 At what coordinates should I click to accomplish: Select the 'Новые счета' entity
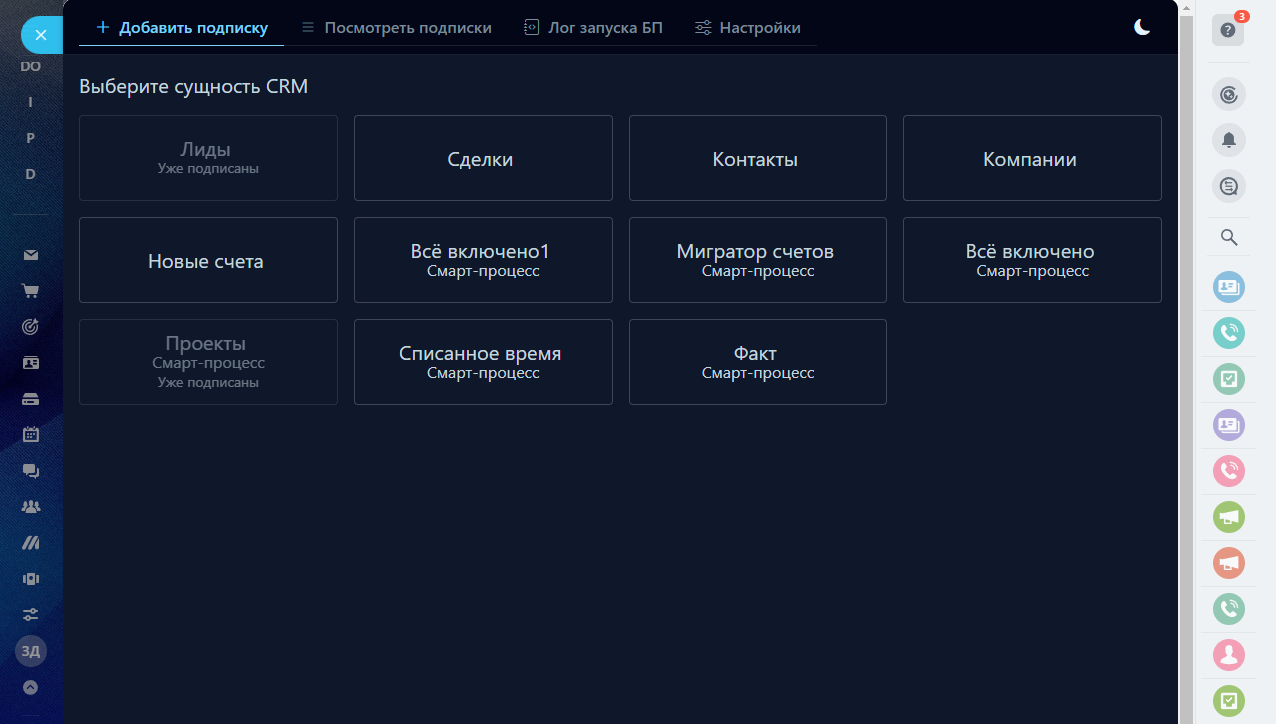(x=208, y=260)
